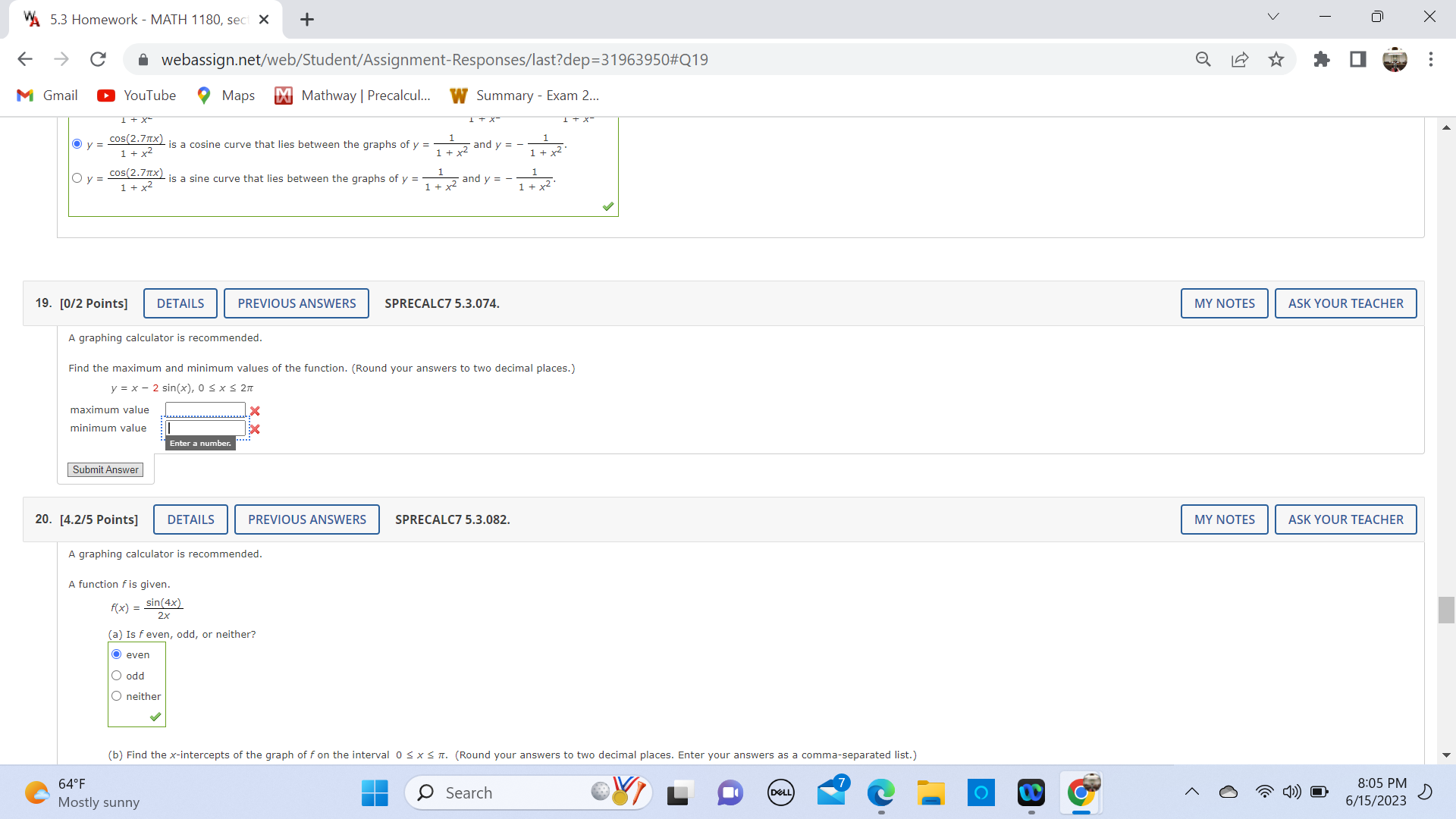Bookmark this page with star icon
Image resolution: width=1456 pixels, height=819 pixels.
point(1276,59)
